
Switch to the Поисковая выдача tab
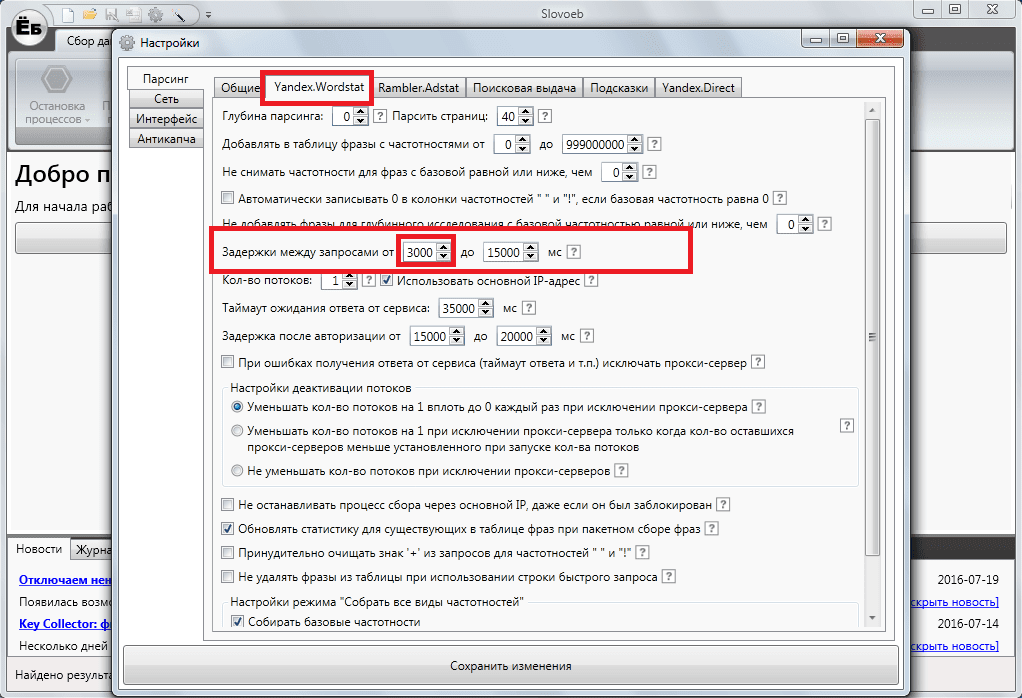point(524,87)
